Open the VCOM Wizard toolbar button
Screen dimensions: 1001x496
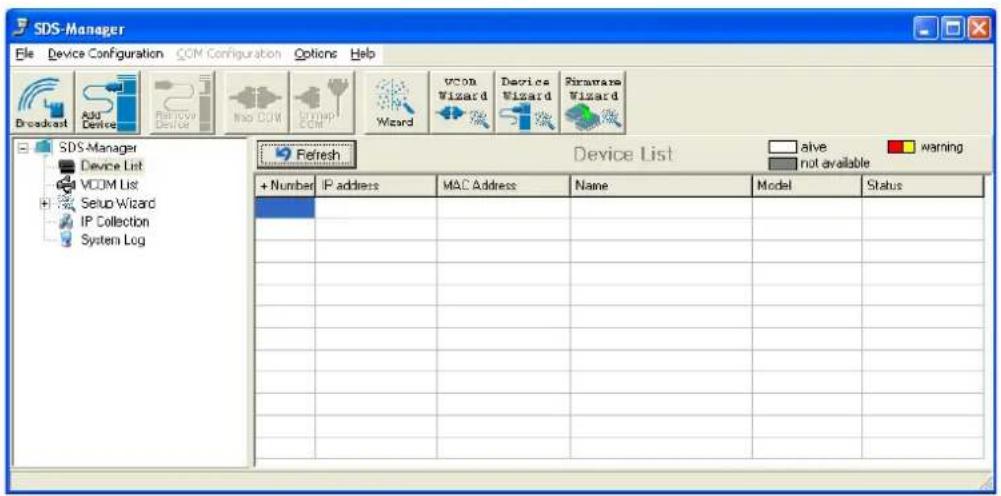point(462,101)
